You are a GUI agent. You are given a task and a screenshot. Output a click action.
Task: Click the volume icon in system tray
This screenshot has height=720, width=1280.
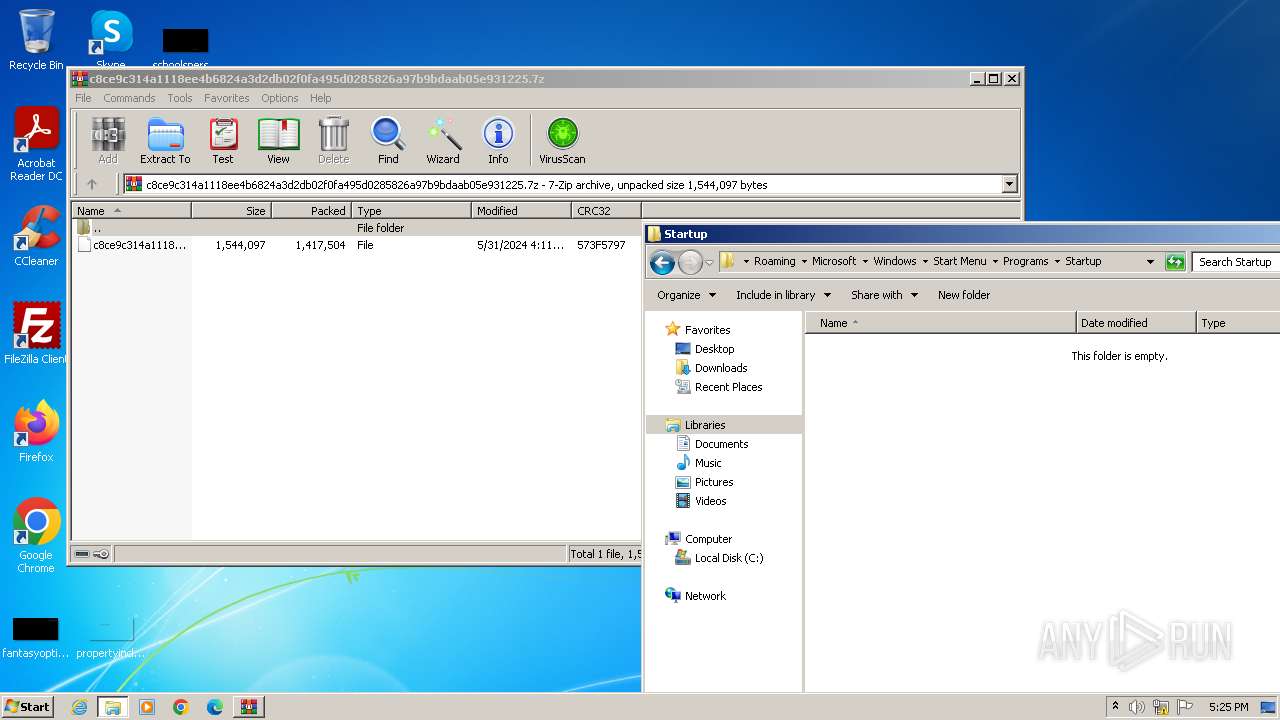pyautogui.click(x=1137, y=707)
